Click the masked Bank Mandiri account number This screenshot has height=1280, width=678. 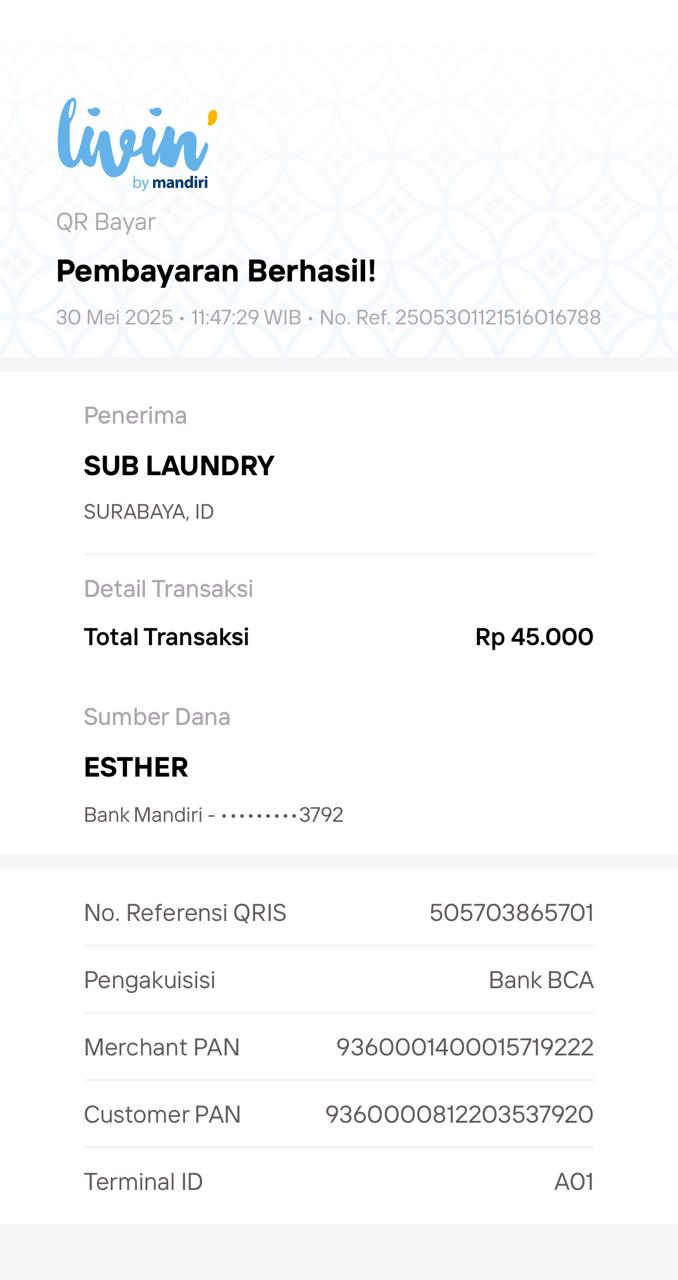(x=214, y=815)
